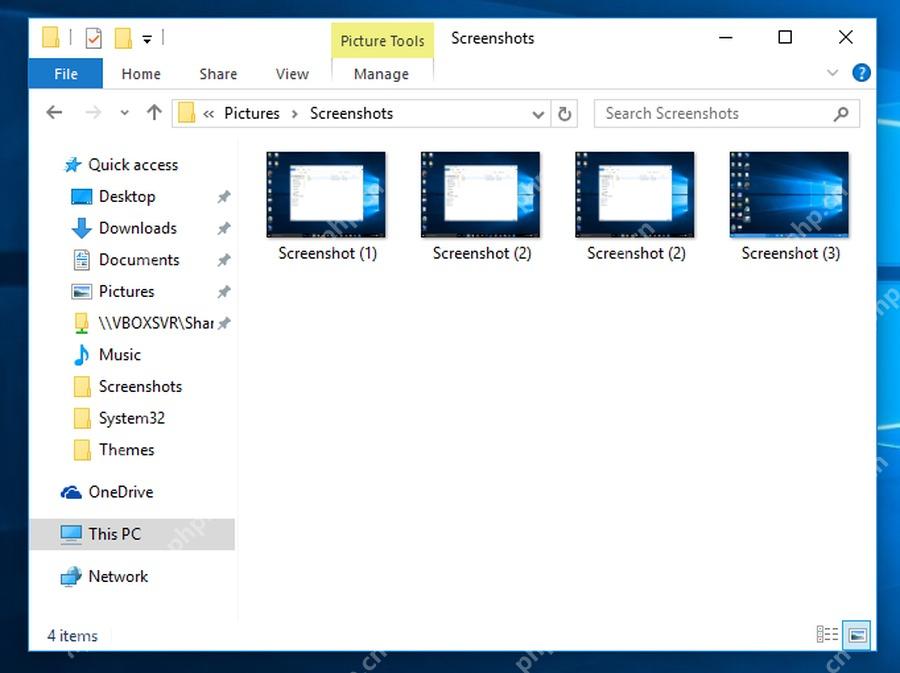
Task: Open the Customize Quick Access Toolbar dropdown
Action: click(148, 39)
